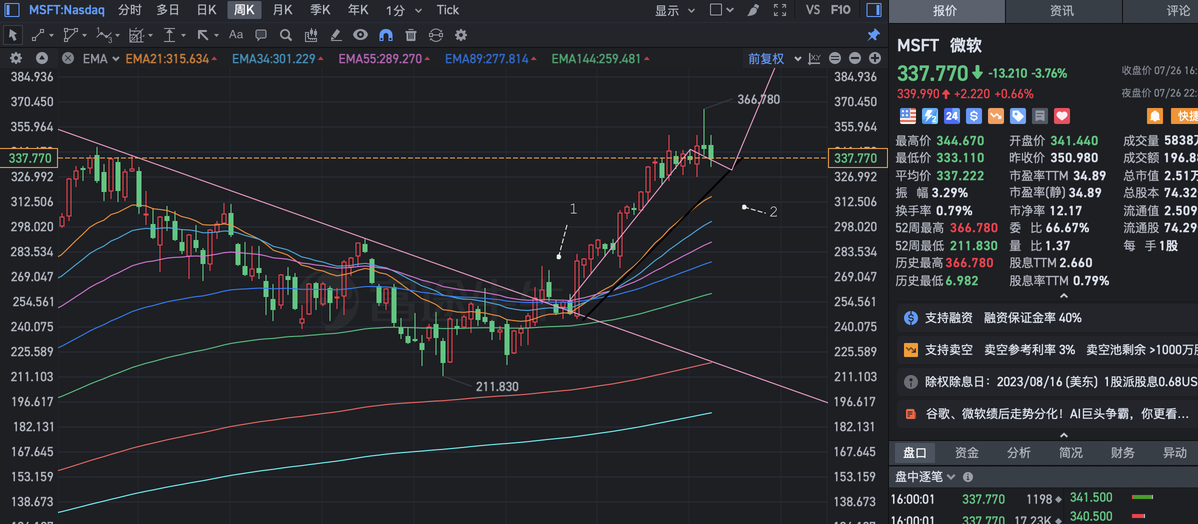Open price alert bell icon
The width and height of the screenshot is (1198, 524).
[1155, 116]
